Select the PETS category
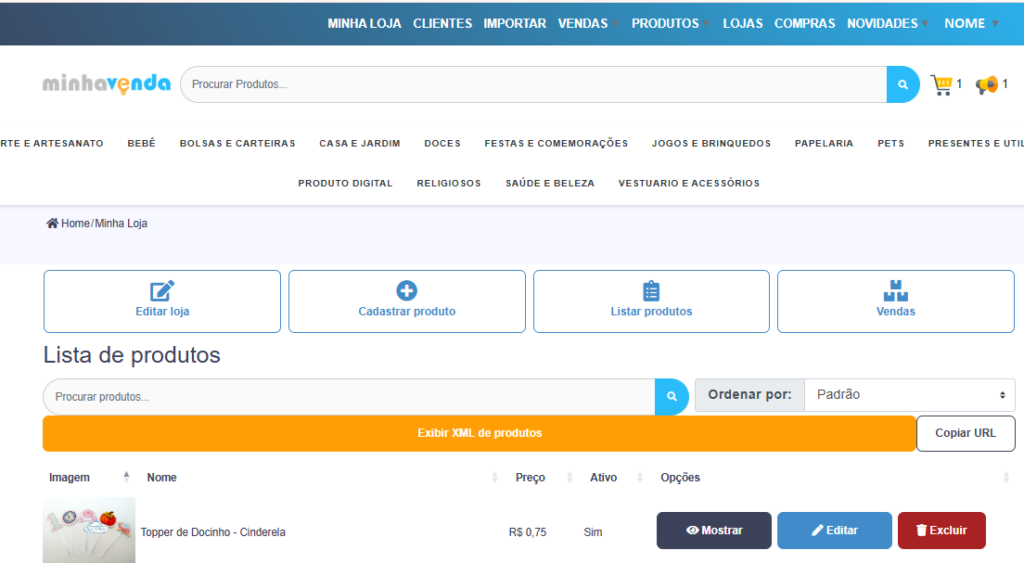 pyautogui.click(x=891, y=143)
